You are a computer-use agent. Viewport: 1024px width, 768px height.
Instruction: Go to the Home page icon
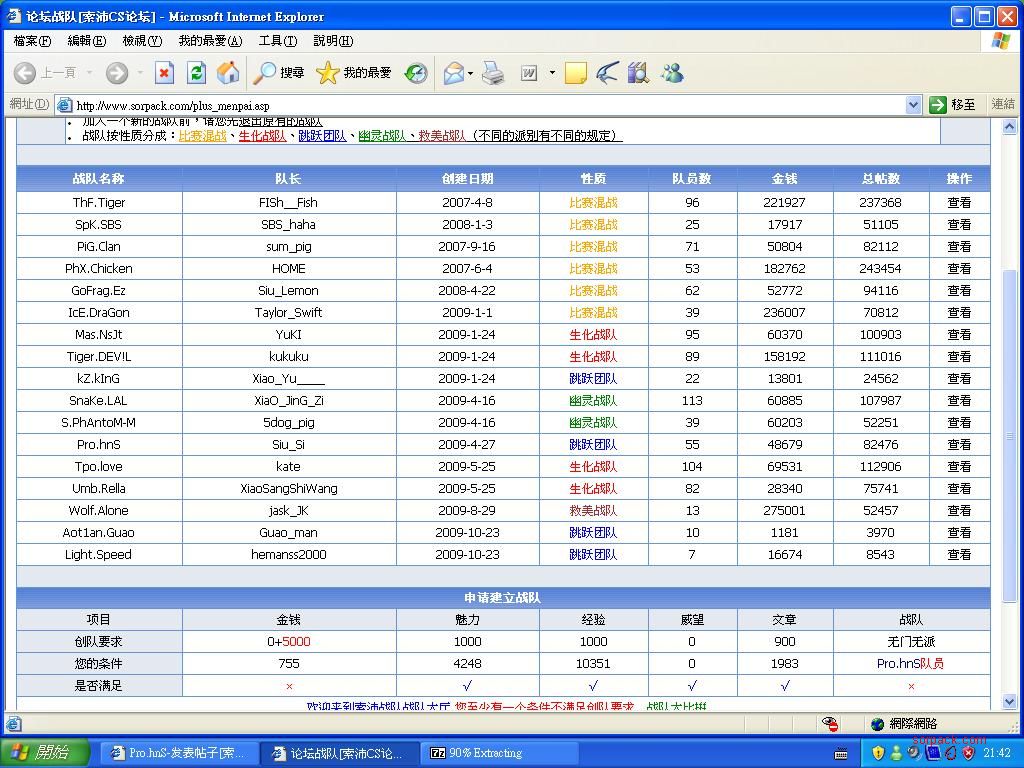tap(228, 73)
